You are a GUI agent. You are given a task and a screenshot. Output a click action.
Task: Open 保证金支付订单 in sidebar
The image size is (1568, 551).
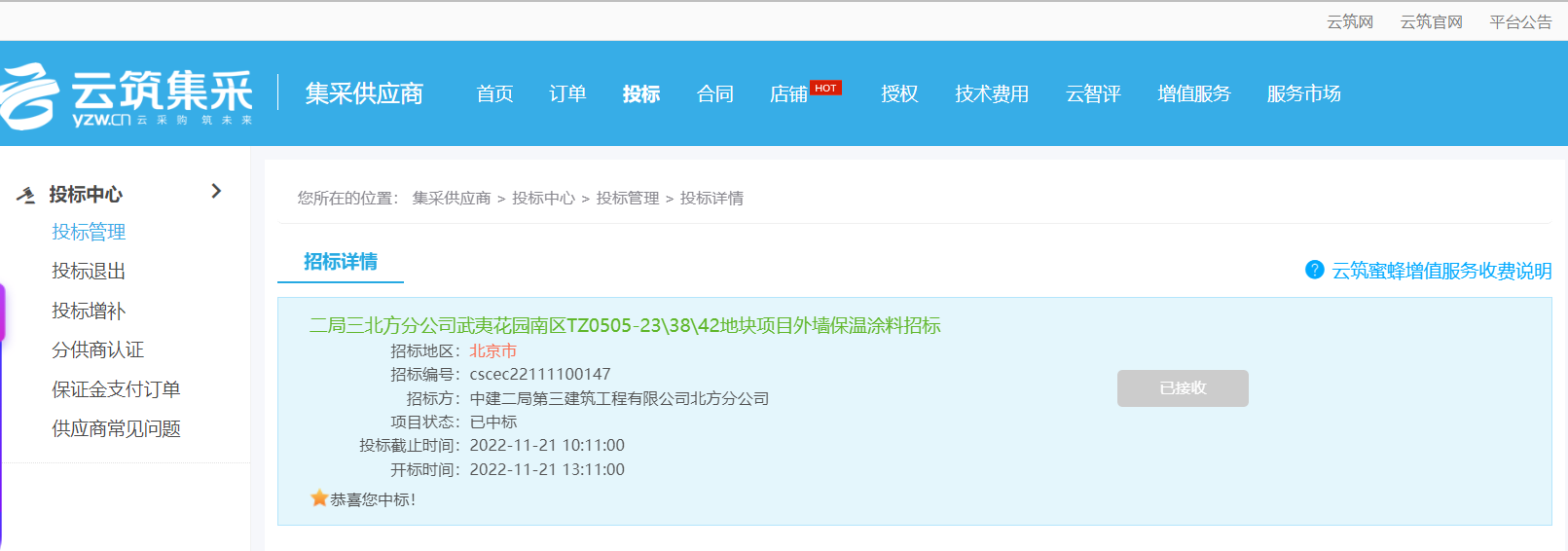pyautogui.click(x=116, y=389)
